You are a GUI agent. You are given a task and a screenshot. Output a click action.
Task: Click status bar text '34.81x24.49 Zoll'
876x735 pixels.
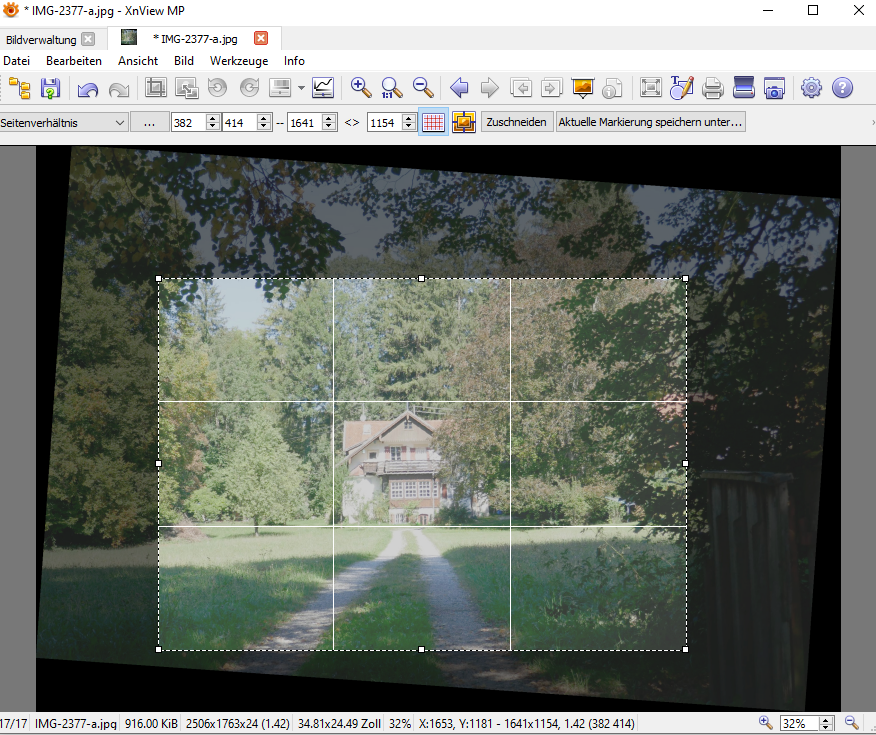pos(339,724)
